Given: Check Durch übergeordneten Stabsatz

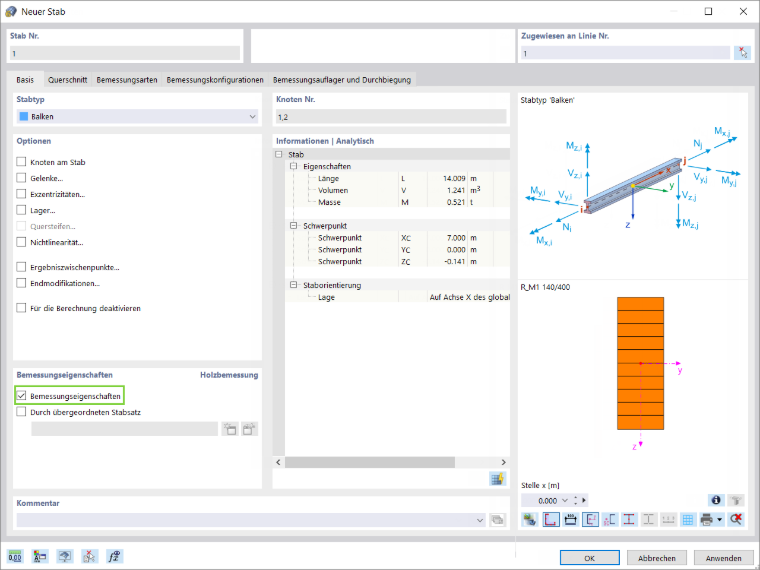Looking at the screenshot, I should point(21,412).
